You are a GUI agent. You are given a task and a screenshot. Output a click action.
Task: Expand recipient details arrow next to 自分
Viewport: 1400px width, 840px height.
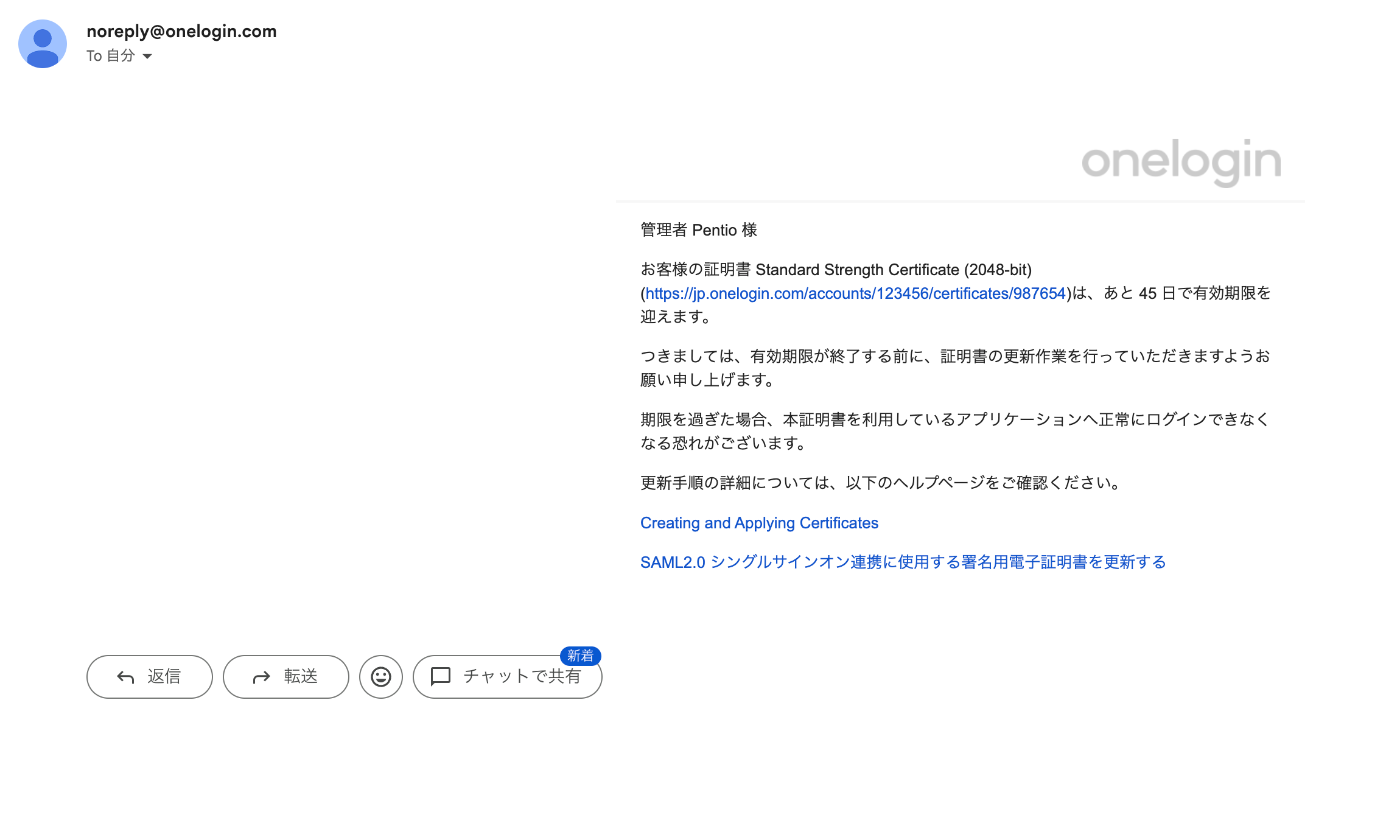pyautogui.click(x=147, y=56)
